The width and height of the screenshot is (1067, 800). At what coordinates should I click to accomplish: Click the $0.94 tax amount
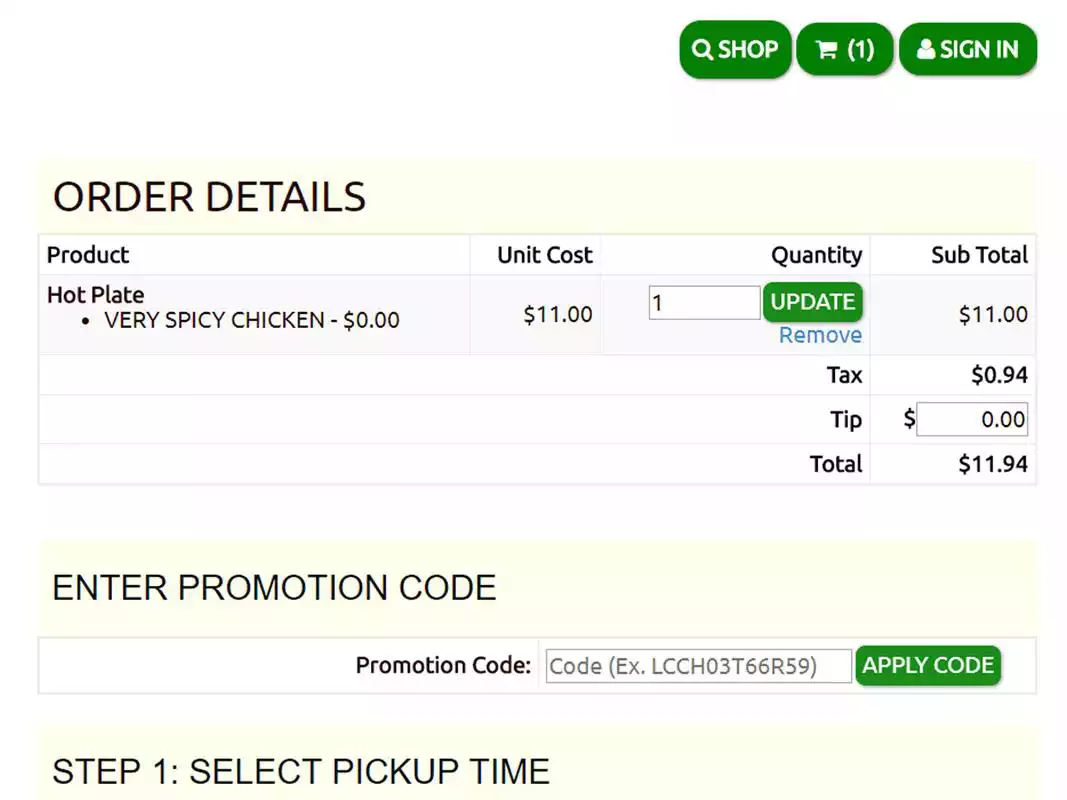(999, 375)
